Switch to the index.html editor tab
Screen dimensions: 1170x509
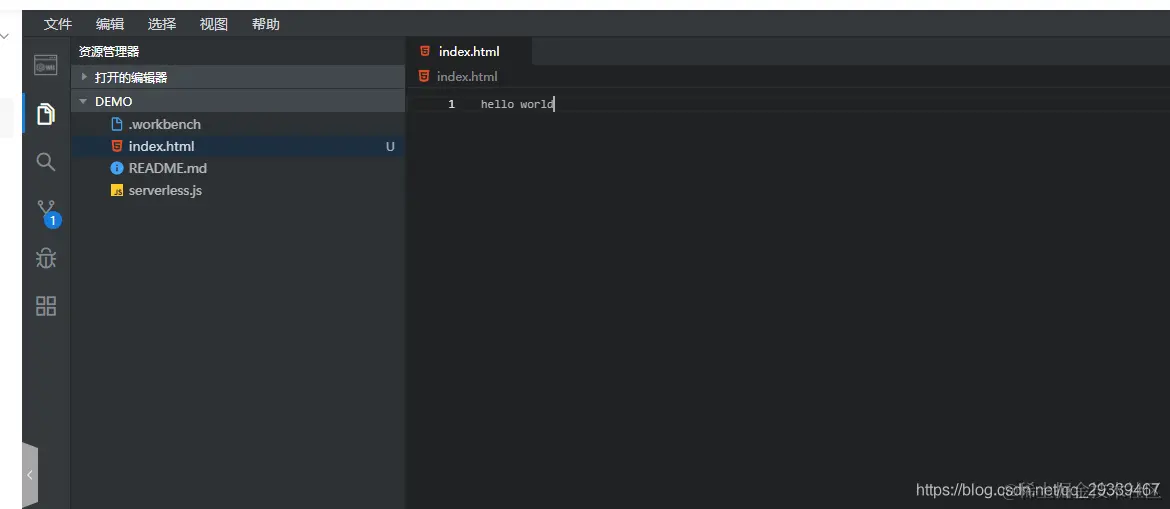(x=469, y=51)
